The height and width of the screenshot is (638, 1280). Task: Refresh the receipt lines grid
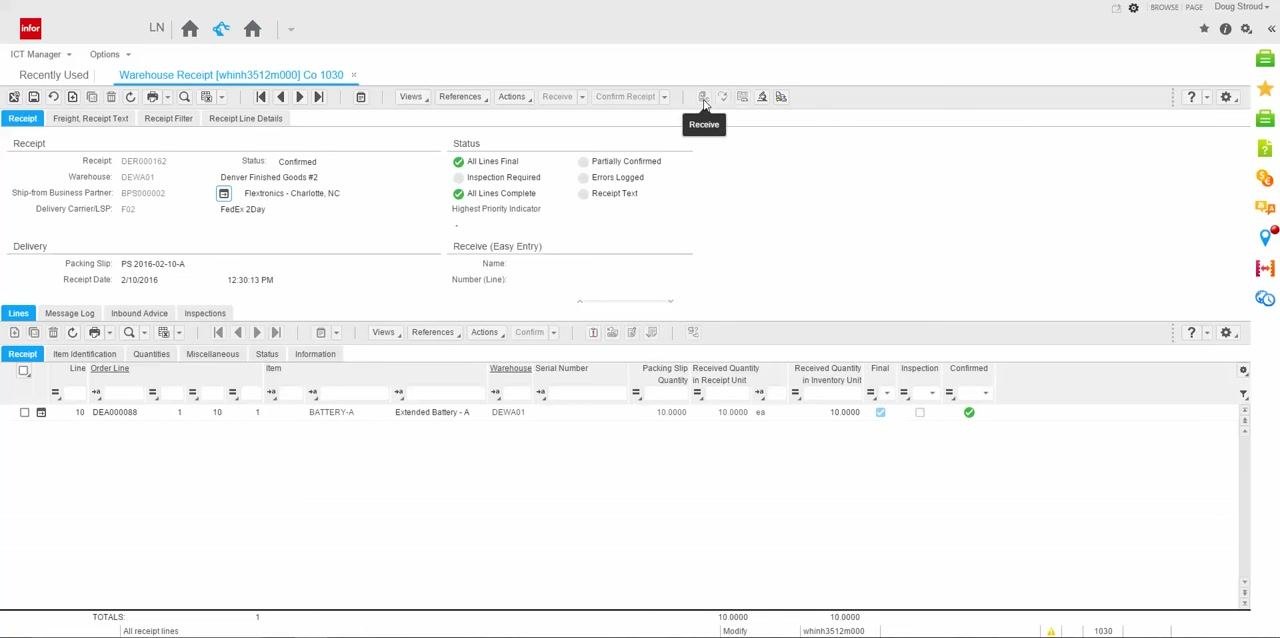72,332
